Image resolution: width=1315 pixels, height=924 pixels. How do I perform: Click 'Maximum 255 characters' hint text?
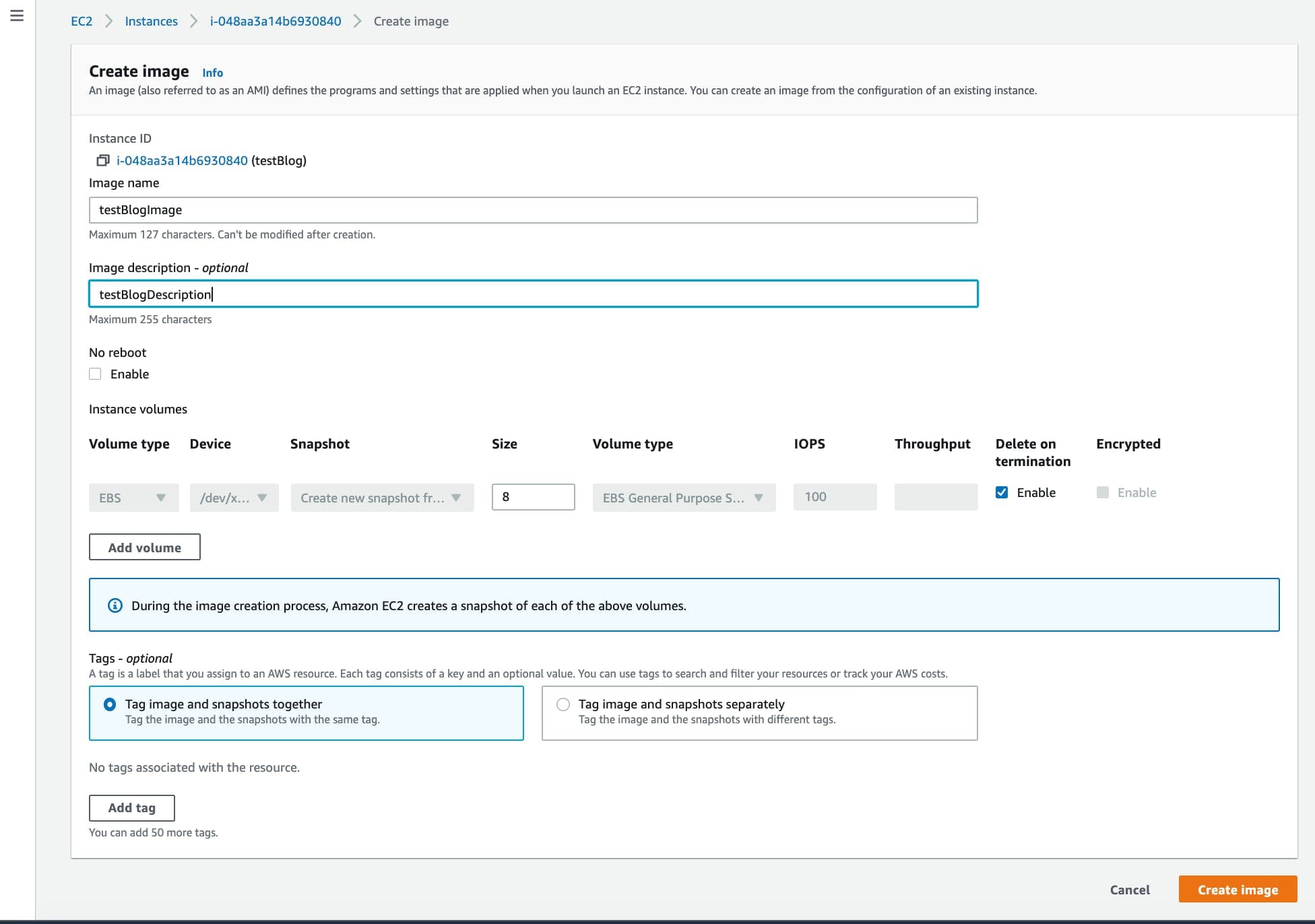click(150, 319)
